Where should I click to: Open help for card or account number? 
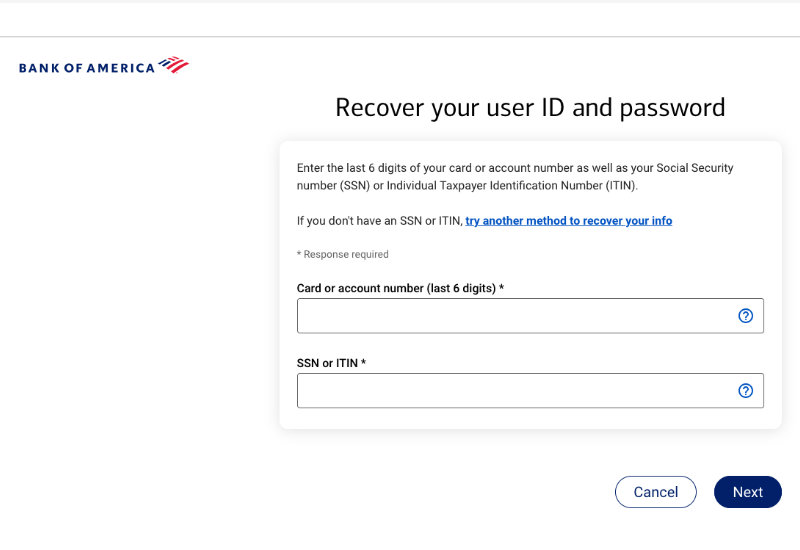click(x=745, y=316)
